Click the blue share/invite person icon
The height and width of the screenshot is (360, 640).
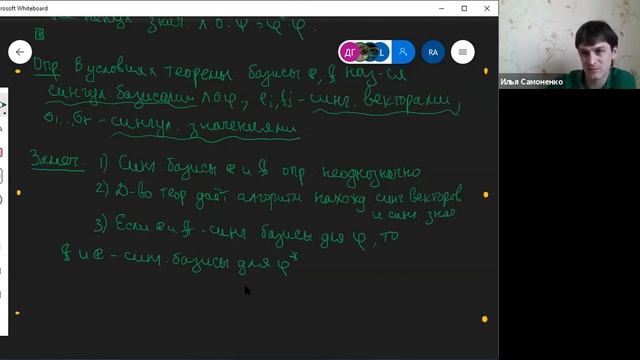pyautogui.click(x=403, y=52)
